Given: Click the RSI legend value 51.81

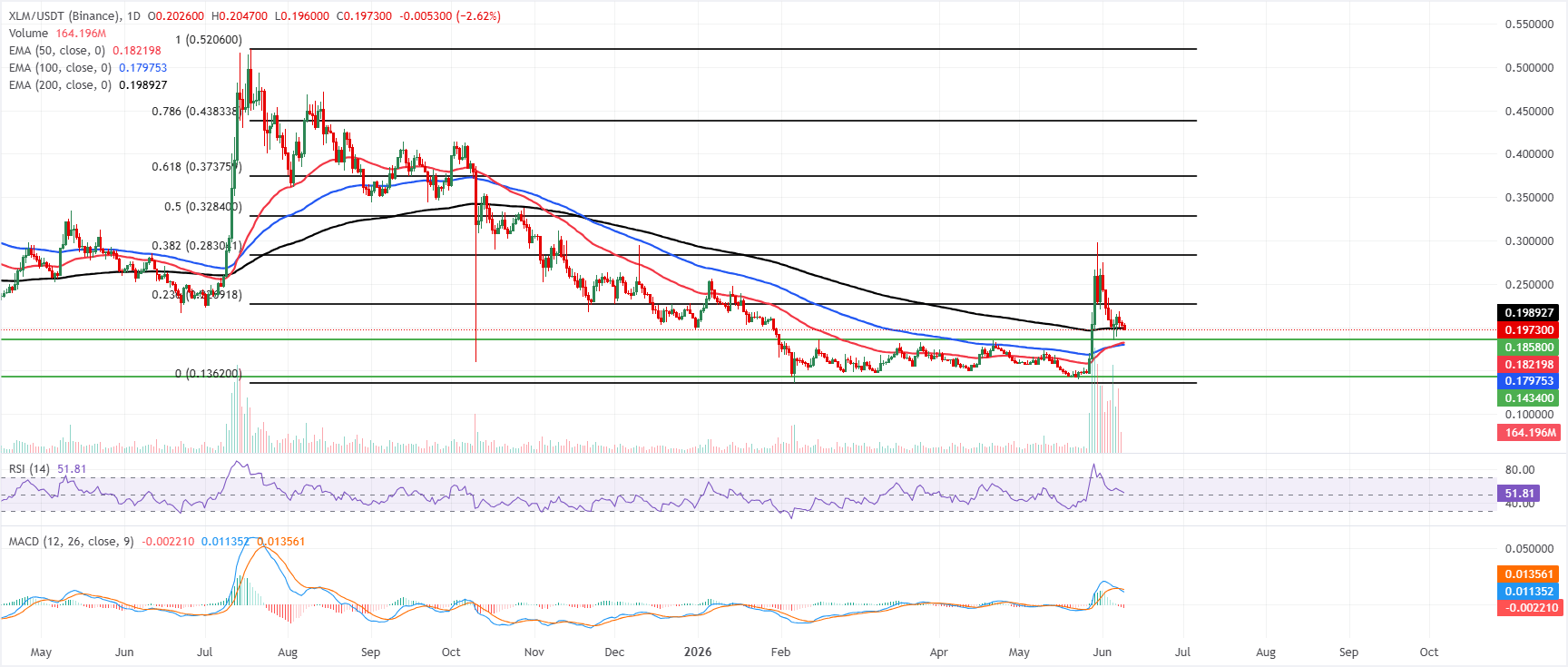Looking at the screenshot, I should [x=72, y=469].
